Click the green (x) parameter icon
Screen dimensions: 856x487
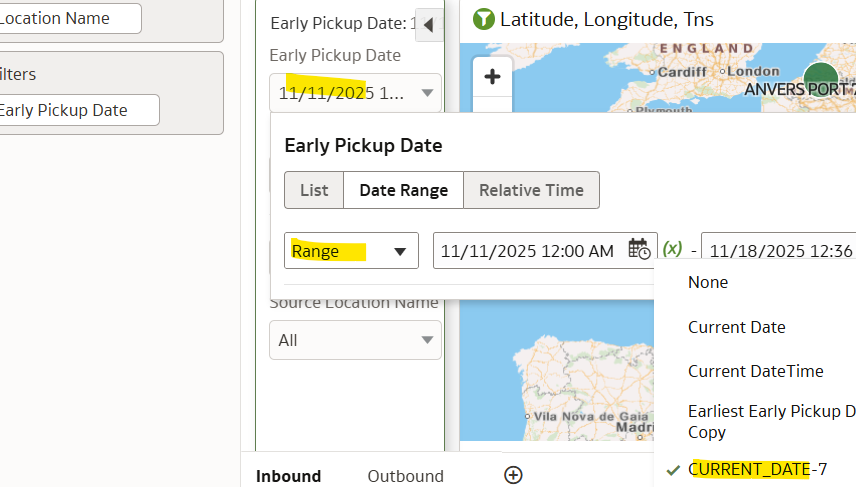pyautogui.click(x=673, y=249)
